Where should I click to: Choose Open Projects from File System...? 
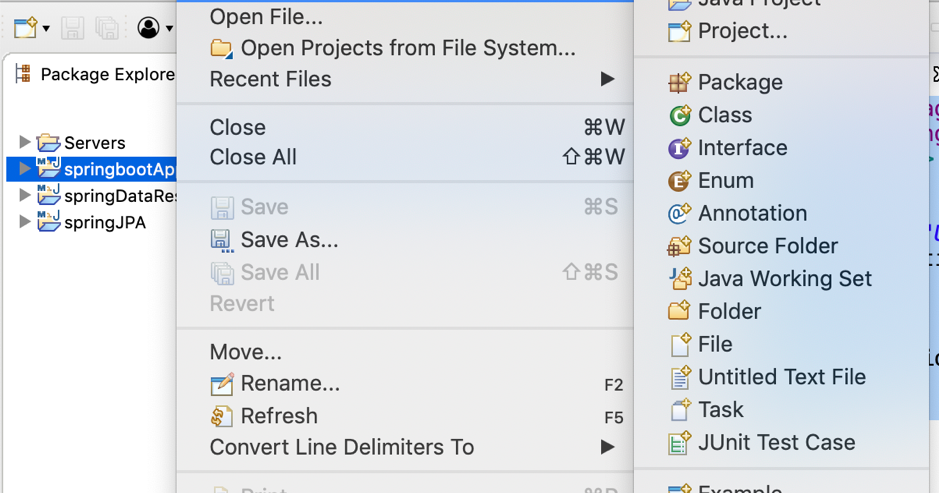(x=407, y=48)
